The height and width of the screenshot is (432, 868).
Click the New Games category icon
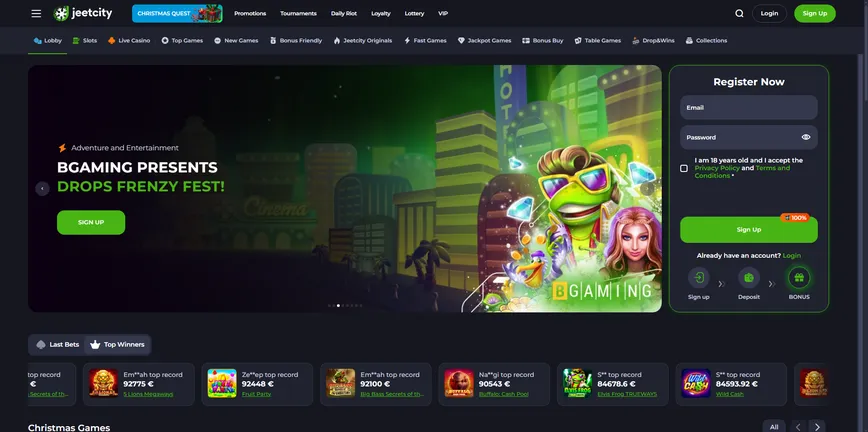[x=218, y=40]
